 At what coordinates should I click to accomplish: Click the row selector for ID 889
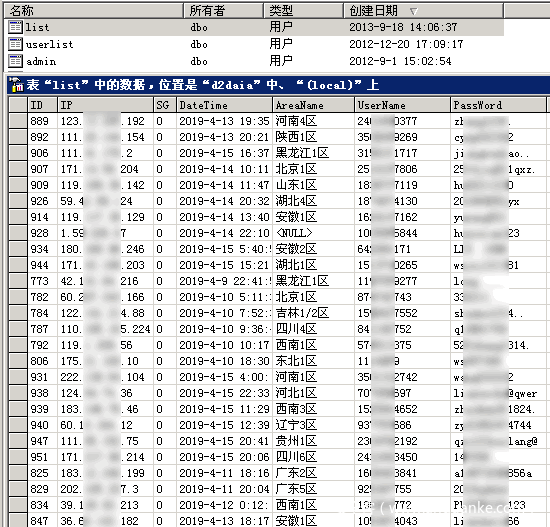[18, 121]
